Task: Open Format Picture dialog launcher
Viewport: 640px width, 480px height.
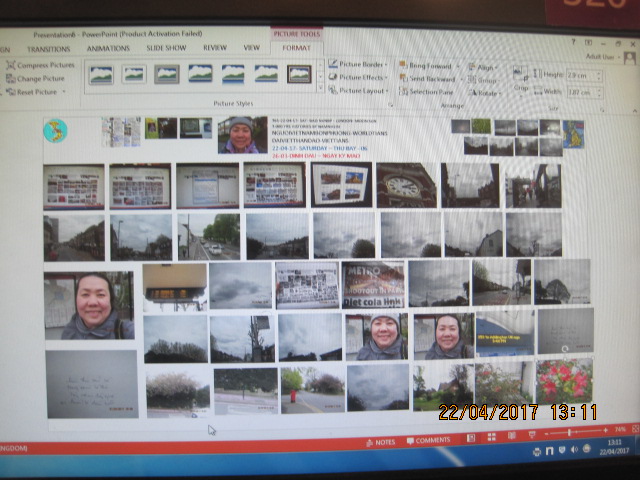Action: (390, 105)
